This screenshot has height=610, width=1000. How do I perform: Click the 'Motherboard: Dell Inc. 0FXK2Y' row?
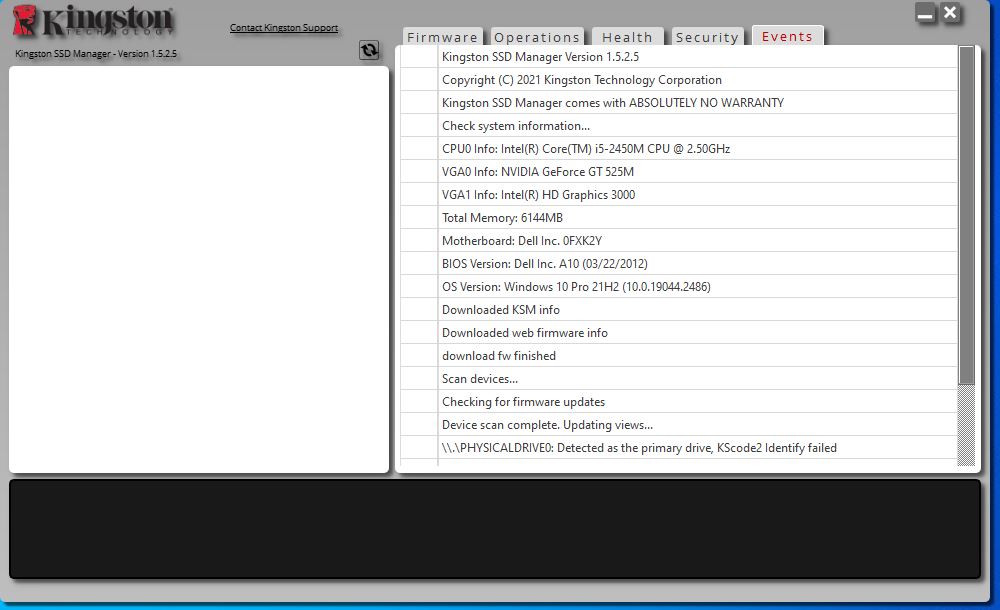(x=679, y=241)
